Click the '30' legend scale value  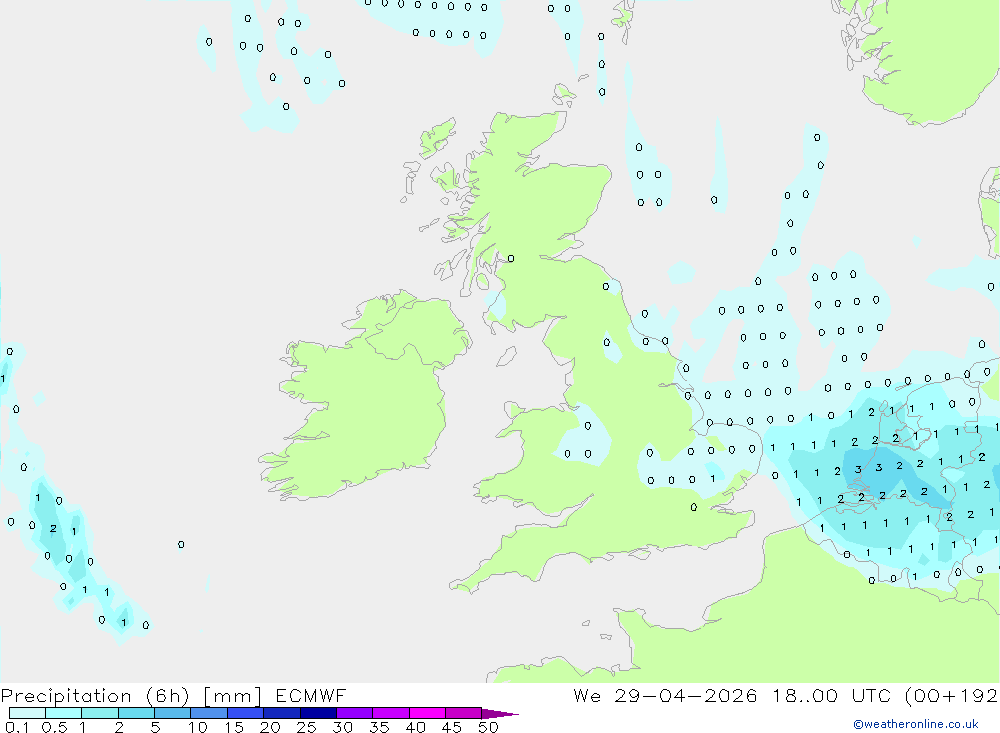[x=342, y=727]
